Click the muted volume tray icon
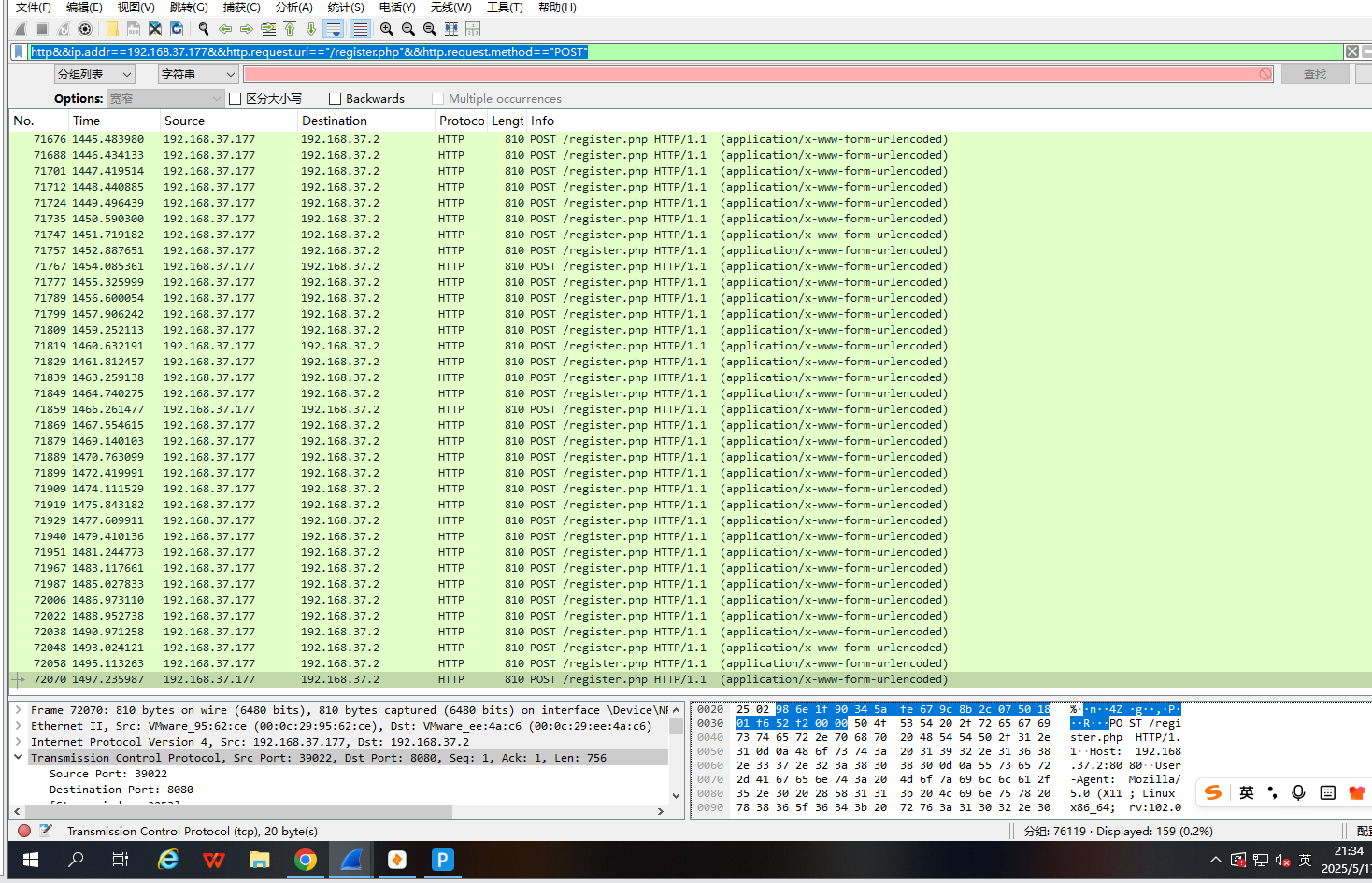 click(x=1282, y=860)
